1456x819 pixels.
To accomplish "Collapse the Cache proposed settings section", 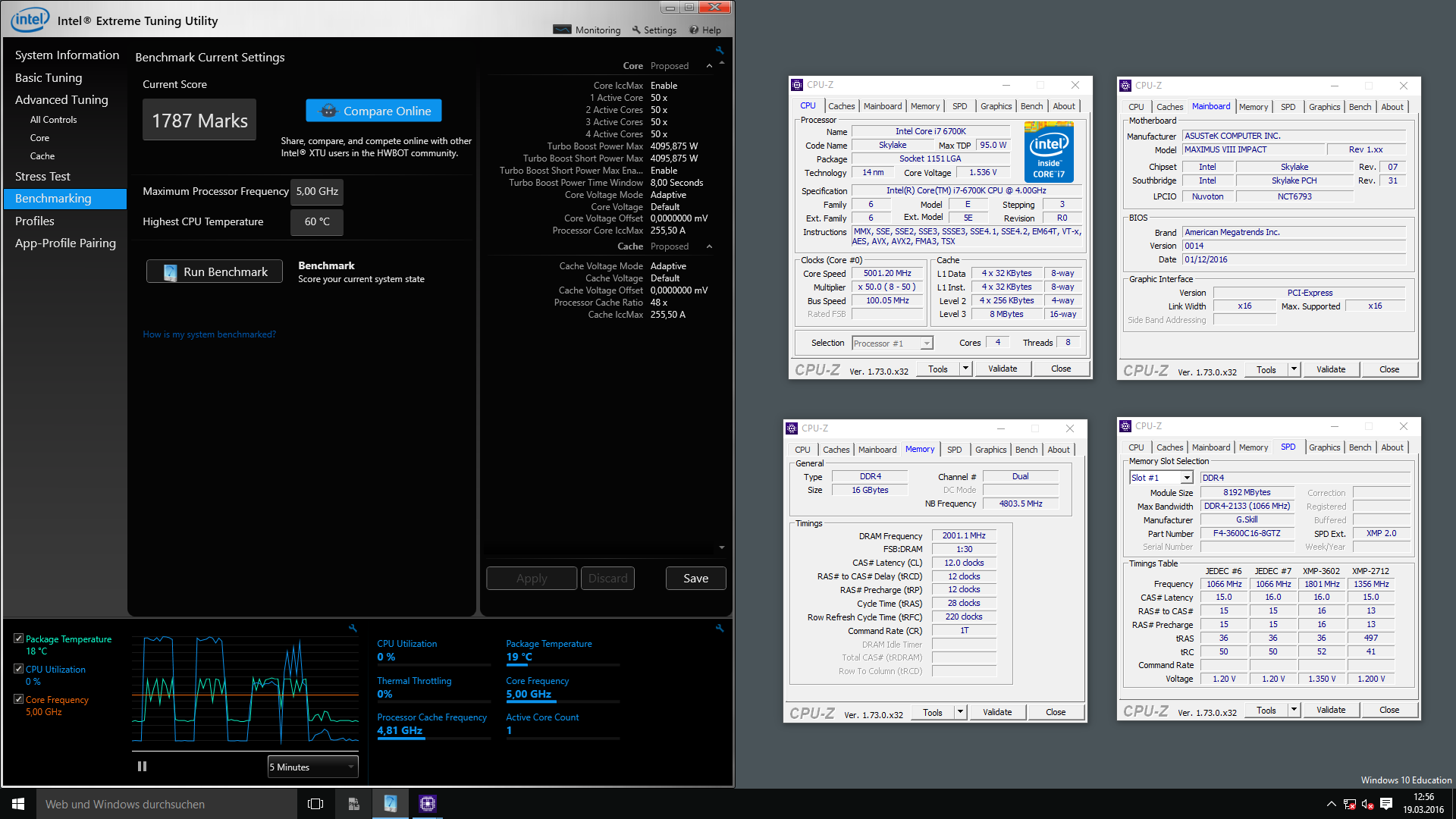I will [x=709, y=246].
